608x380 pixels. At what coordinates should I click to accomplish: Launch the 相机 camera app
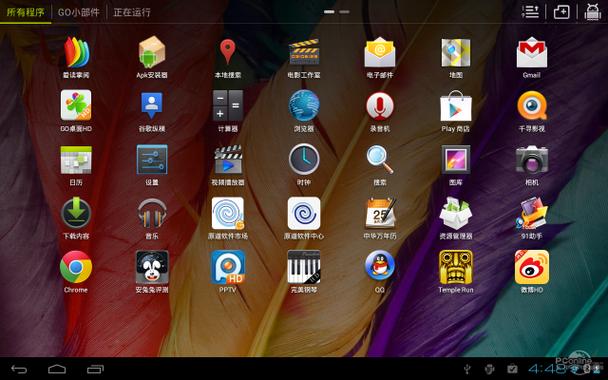click(x=532, y=159)
